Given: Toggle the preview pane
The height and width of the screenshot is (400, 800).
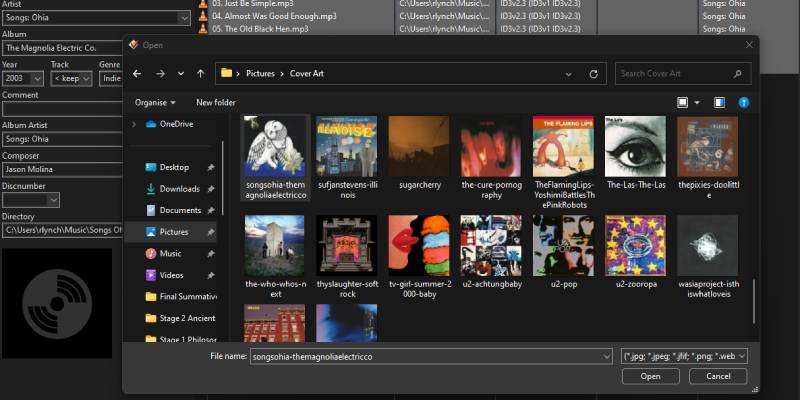Looking at the screenshot, I should tap(719, 103).
